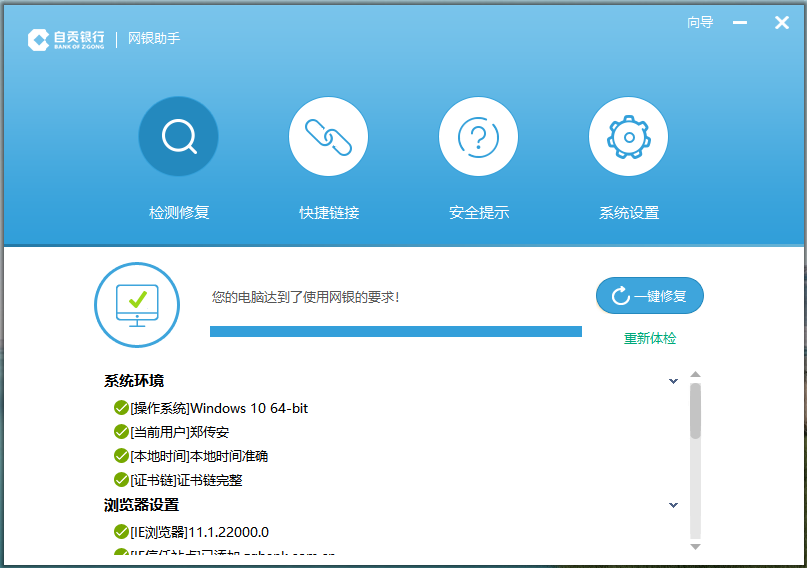Viewport: 807px width, 568px height.
Task: Click green check beside 操作系统 Windows 10
Action: tap(121, 408)
